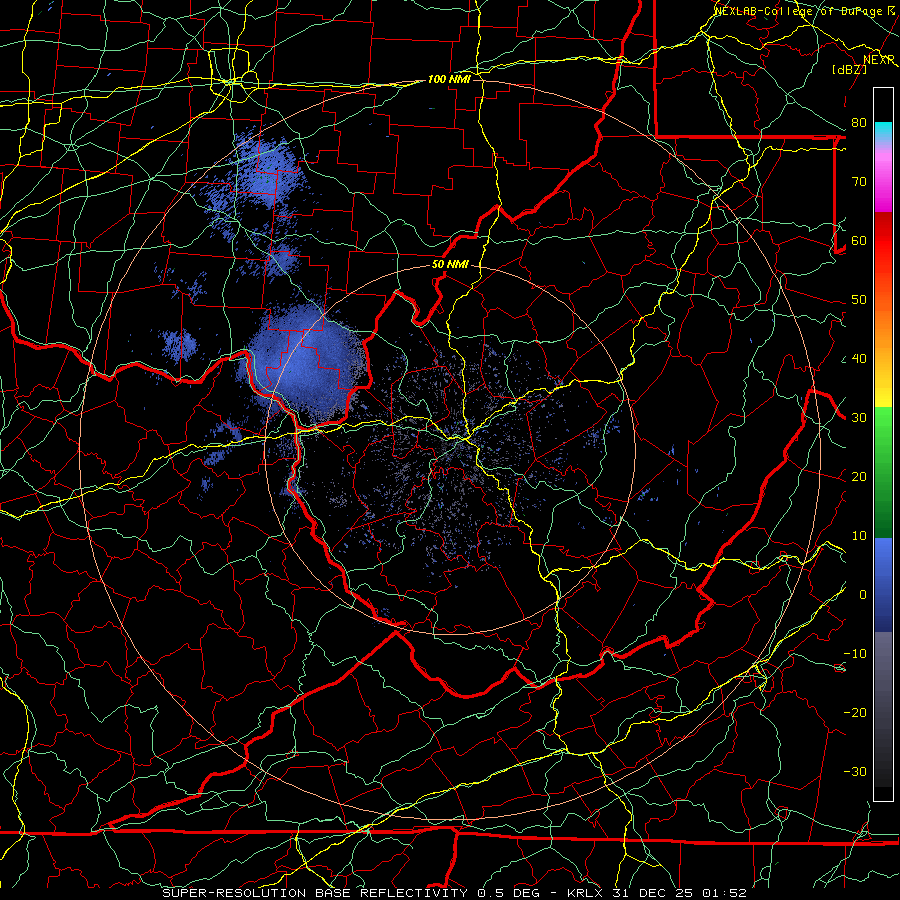The height and width of the screenshot is (900, 900).
Task: Click the -20 value on the dBZ scale
Action: pyautogui.click(x=855, y=713)
